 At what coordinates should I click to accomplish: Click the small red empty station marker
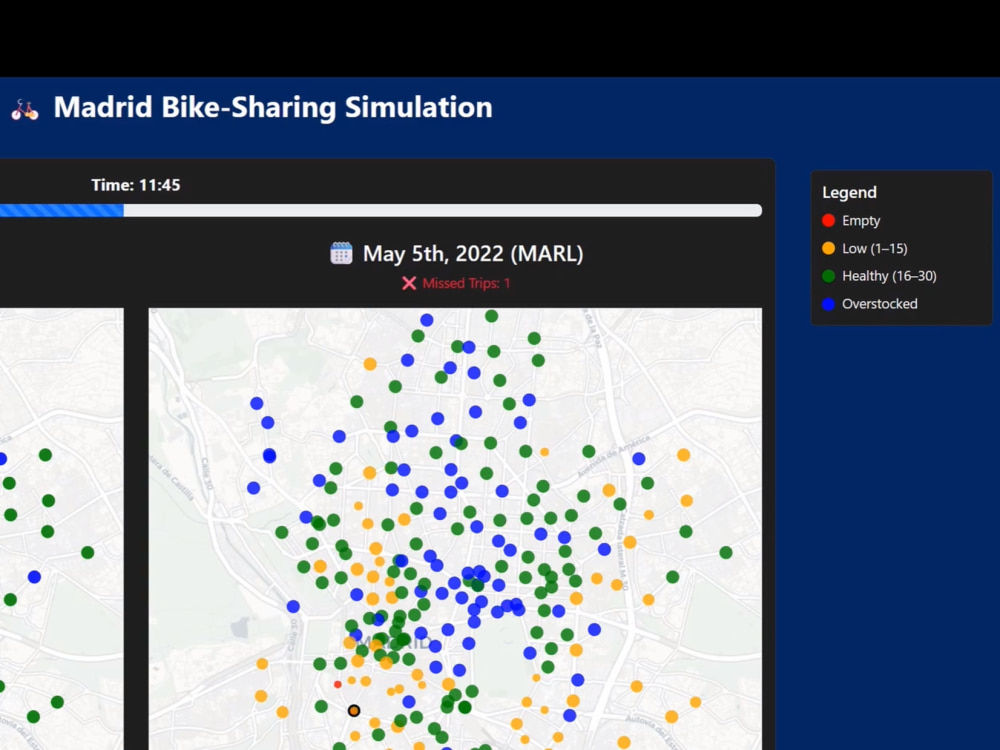[337, 684]
